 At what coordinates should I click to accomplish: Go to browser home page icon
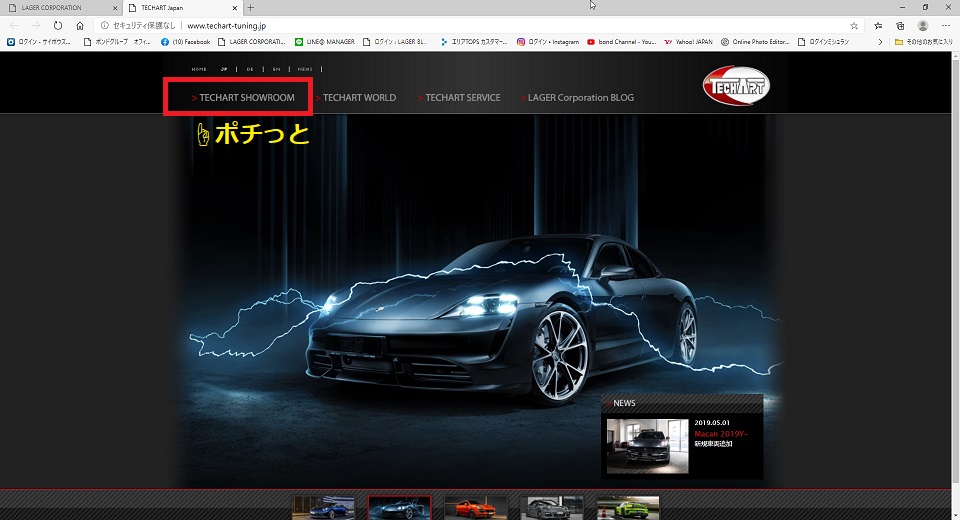click(80, 25)
